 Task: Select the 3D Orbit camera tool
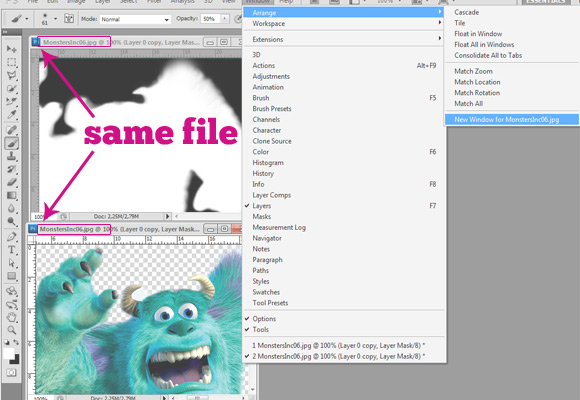[x=11, y=305]
